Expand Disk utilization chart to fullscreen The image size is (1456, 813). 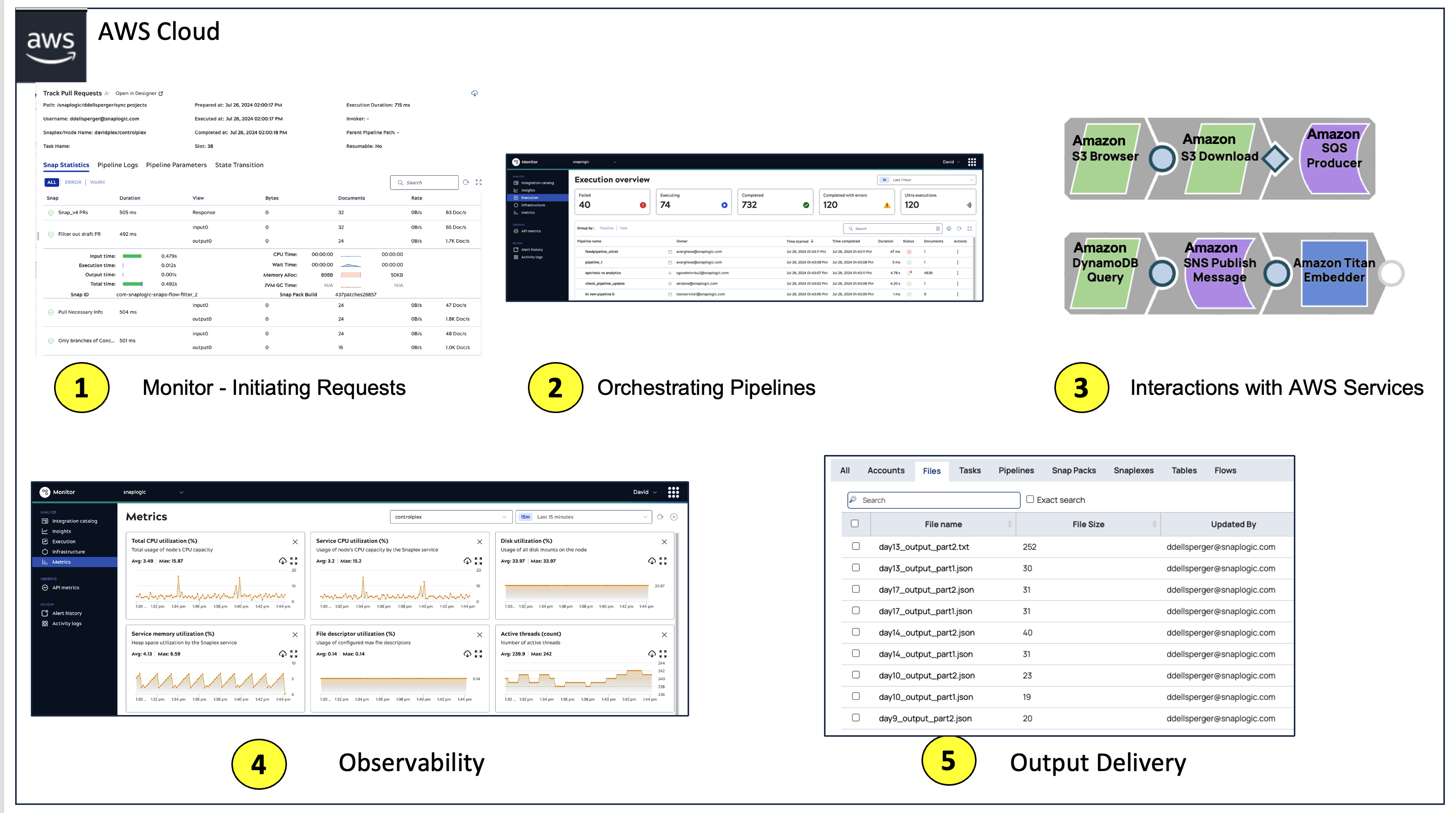pos(663,561)
